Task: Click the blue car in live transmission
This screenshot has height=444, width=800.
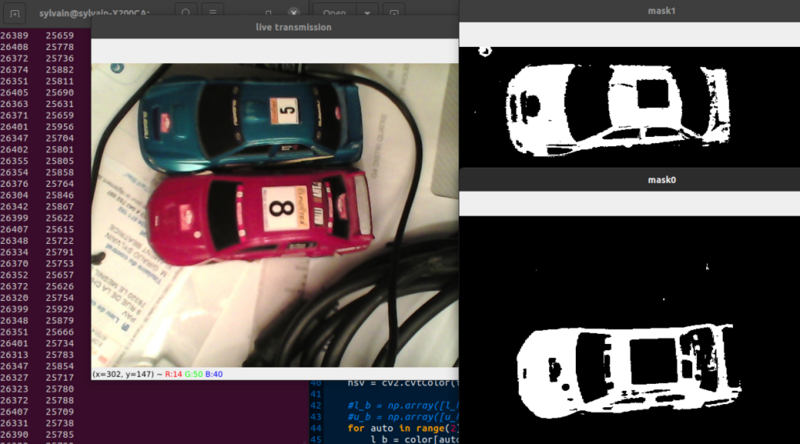Action: (250, 122)
